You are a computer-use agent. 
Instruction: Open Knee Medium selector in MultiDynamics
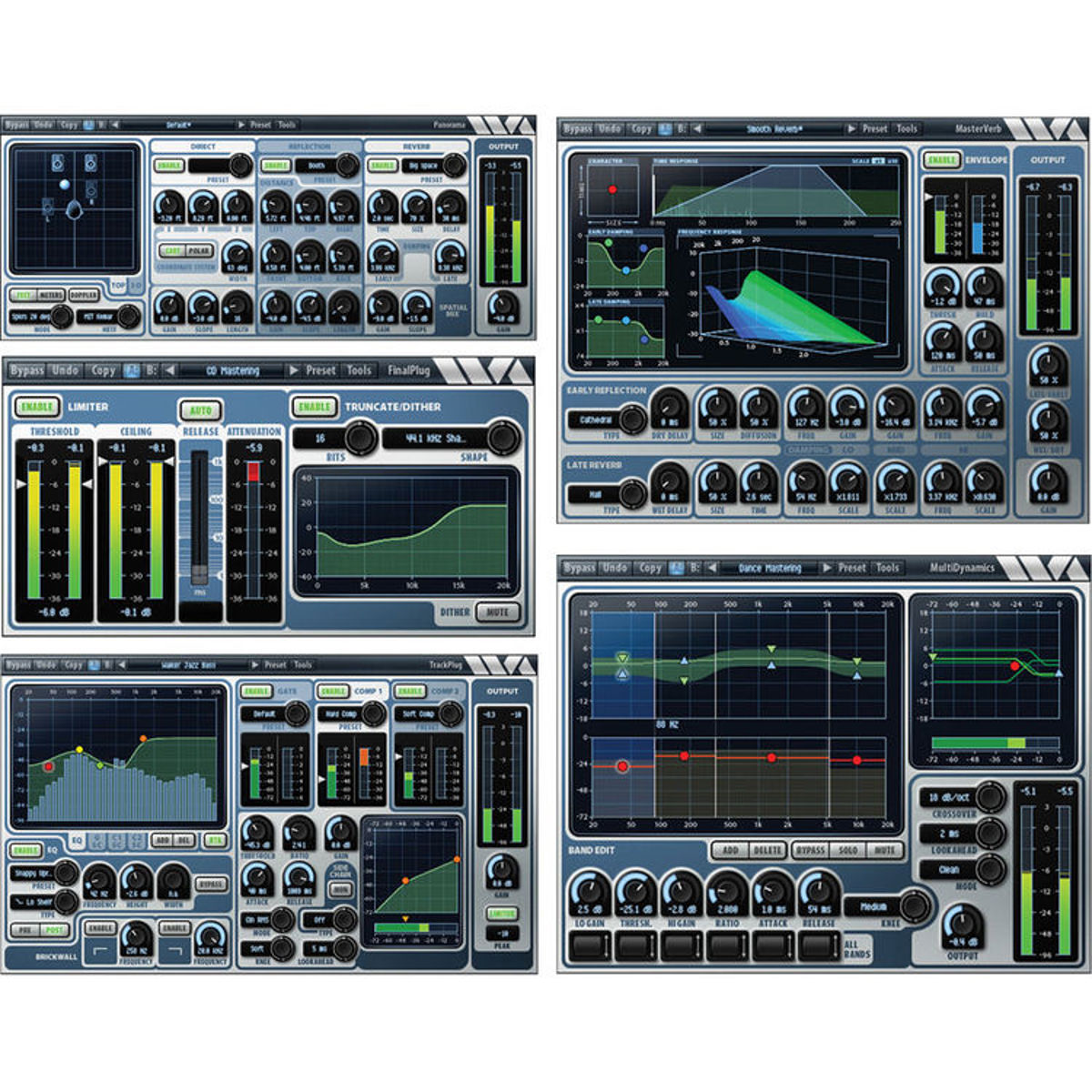(887, 906)
